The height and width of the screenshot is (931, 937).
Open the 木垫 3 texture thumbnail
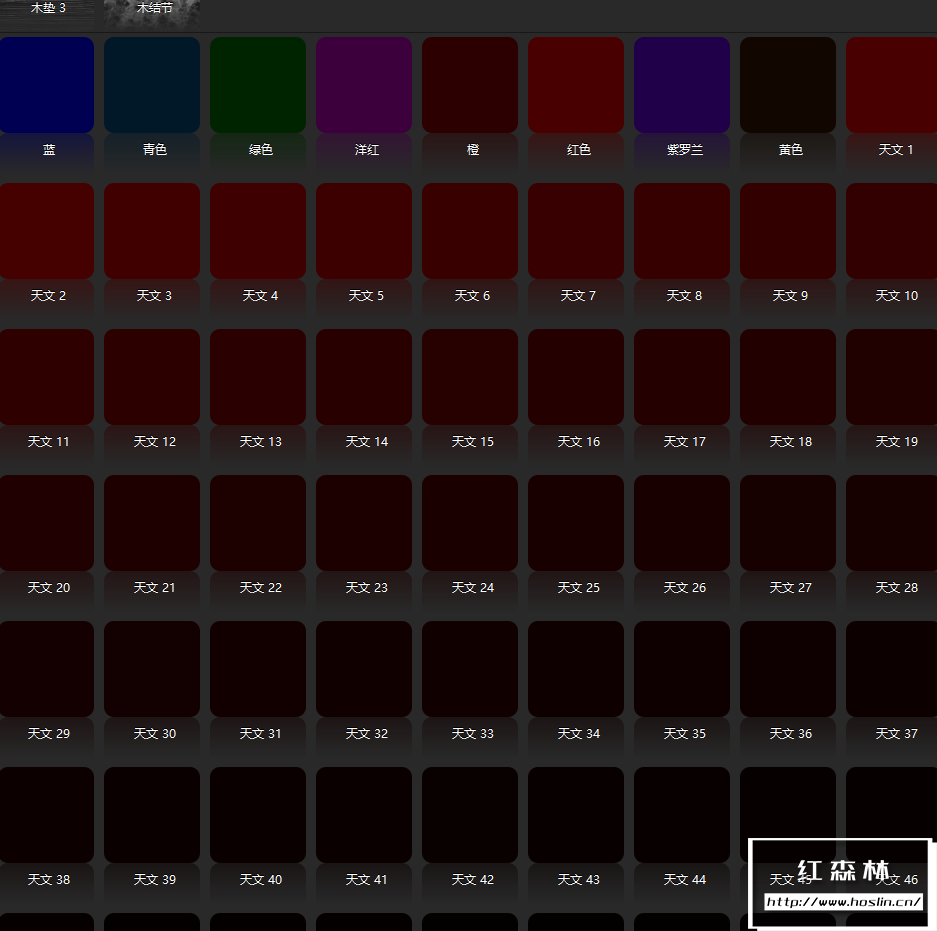pos(47,13)
